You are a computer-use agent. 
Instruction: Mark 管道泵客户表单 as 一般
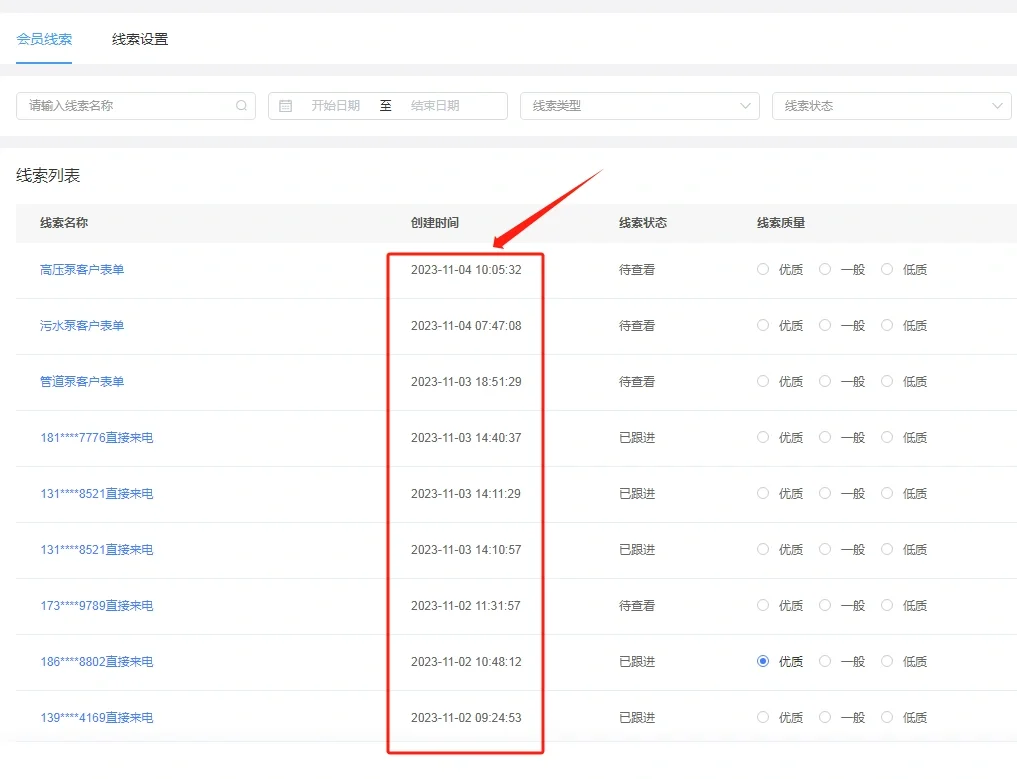tap(825, 381)
